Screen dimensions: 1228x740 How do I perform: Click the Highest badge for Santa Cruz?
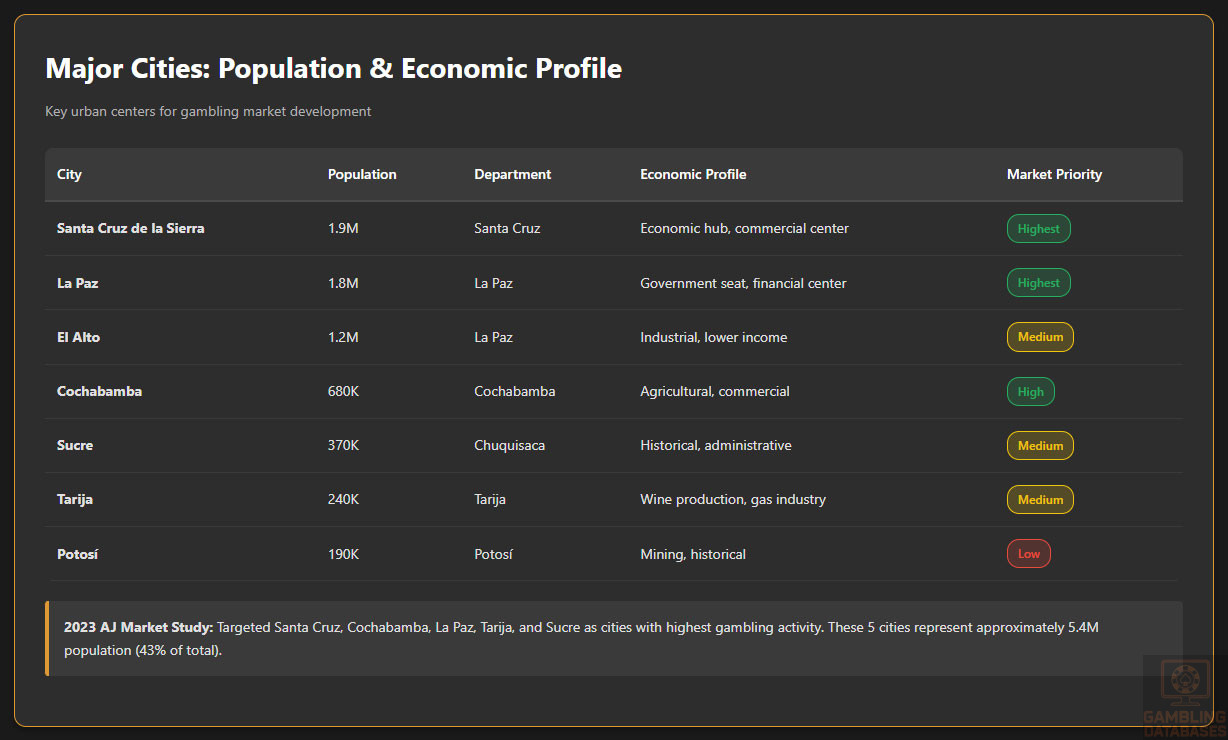(x=1038, y=229)
